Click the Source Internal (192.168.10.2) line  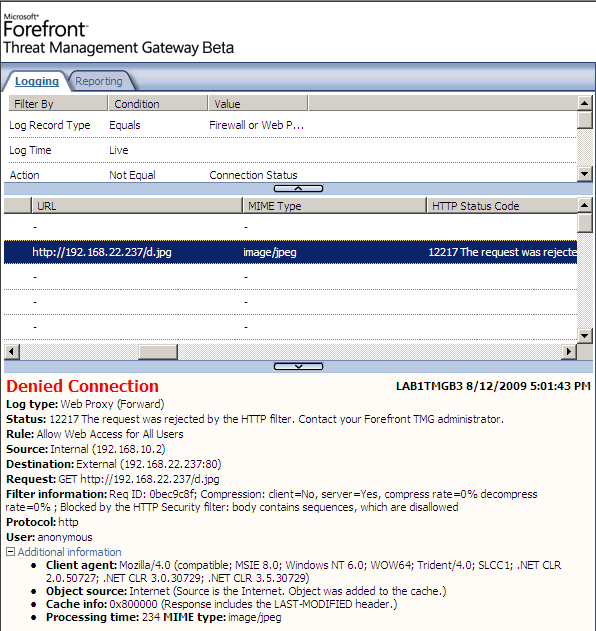pos(86,449)
